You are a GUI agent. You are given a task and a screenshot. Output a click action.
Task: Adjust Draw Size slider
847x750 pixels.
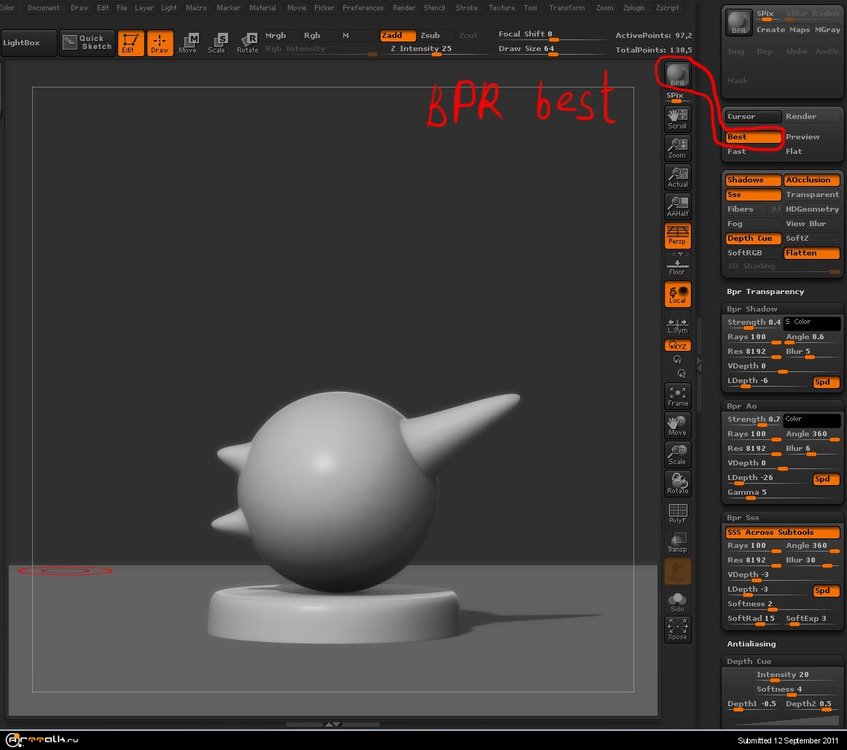552,49
